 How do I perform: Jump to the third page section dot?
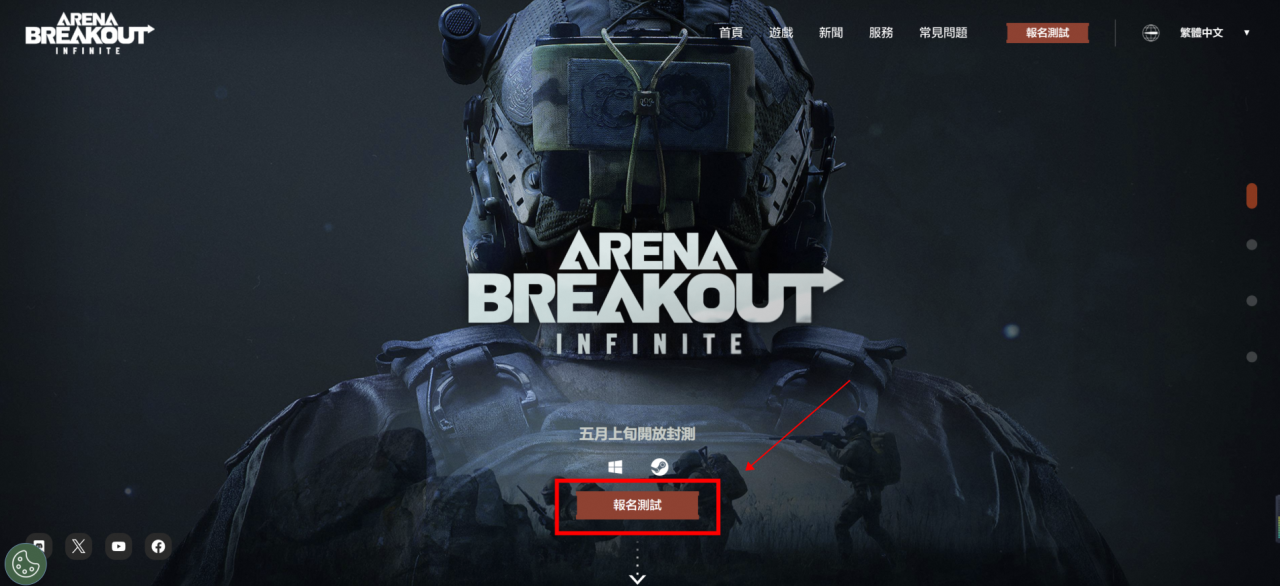point(1252,300)
